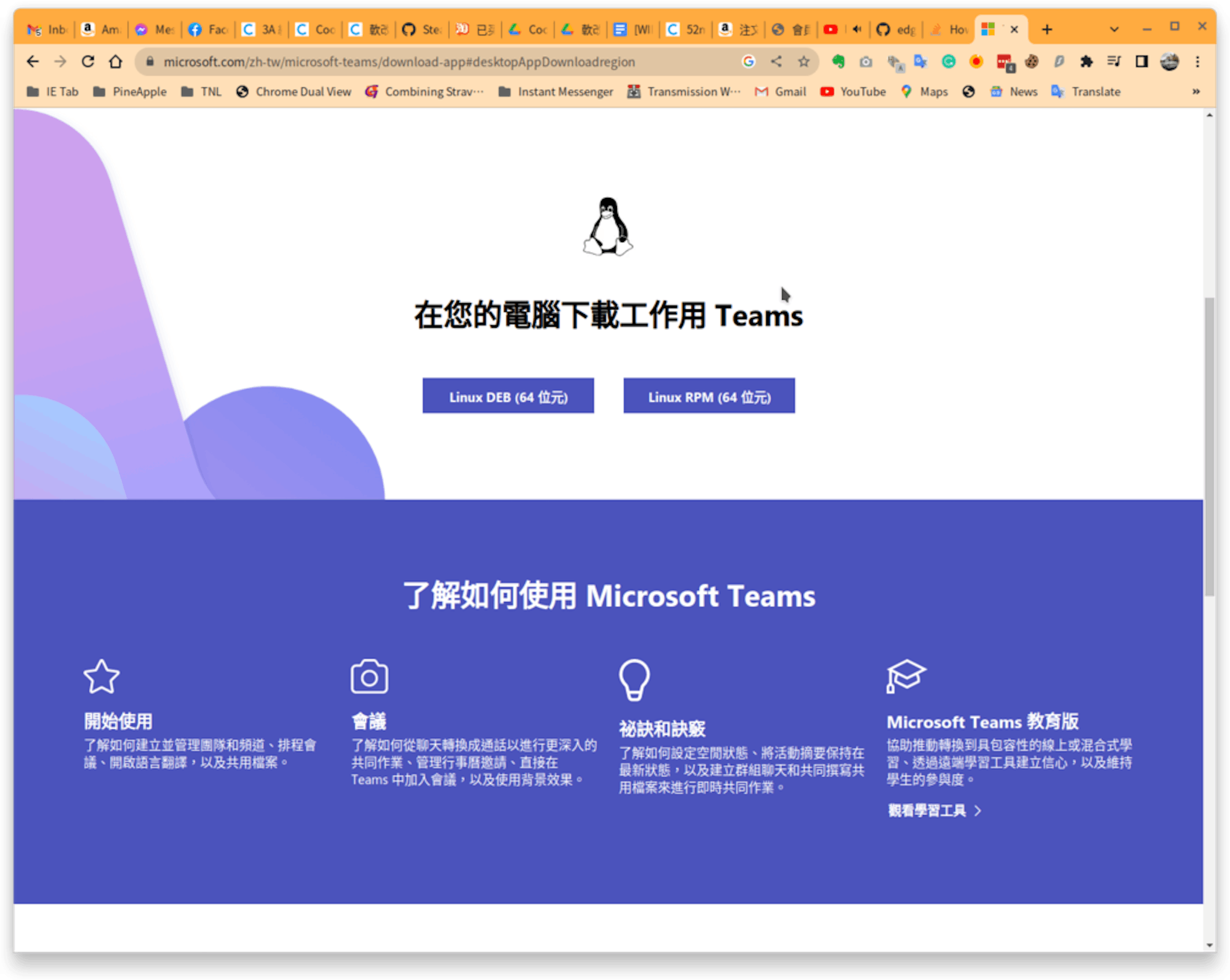This screenshot has height=980, width=1230.
Task: Open the IE Tab bookmark folder
Action: coord(52,92)
